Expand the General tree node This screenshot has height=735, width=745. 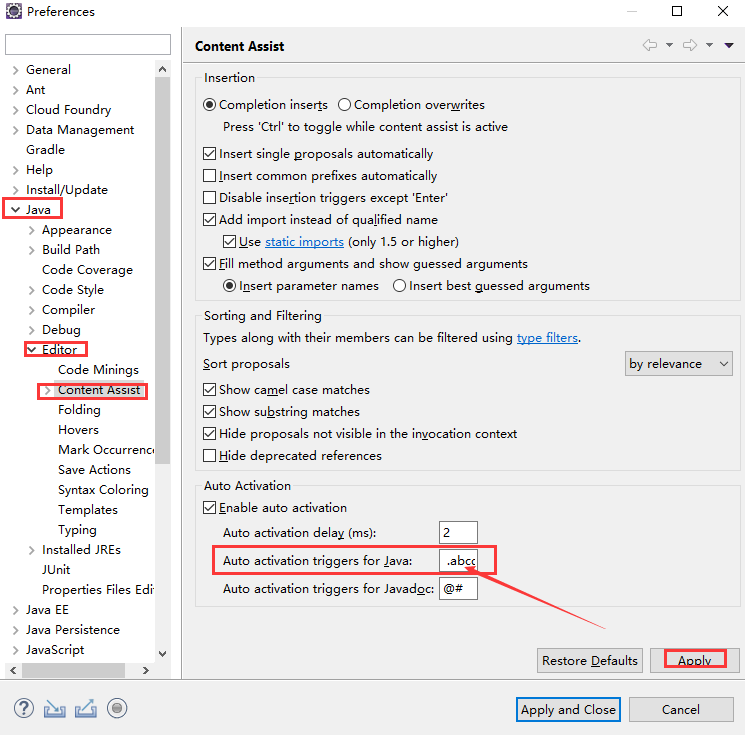click(x=16, y=70)
